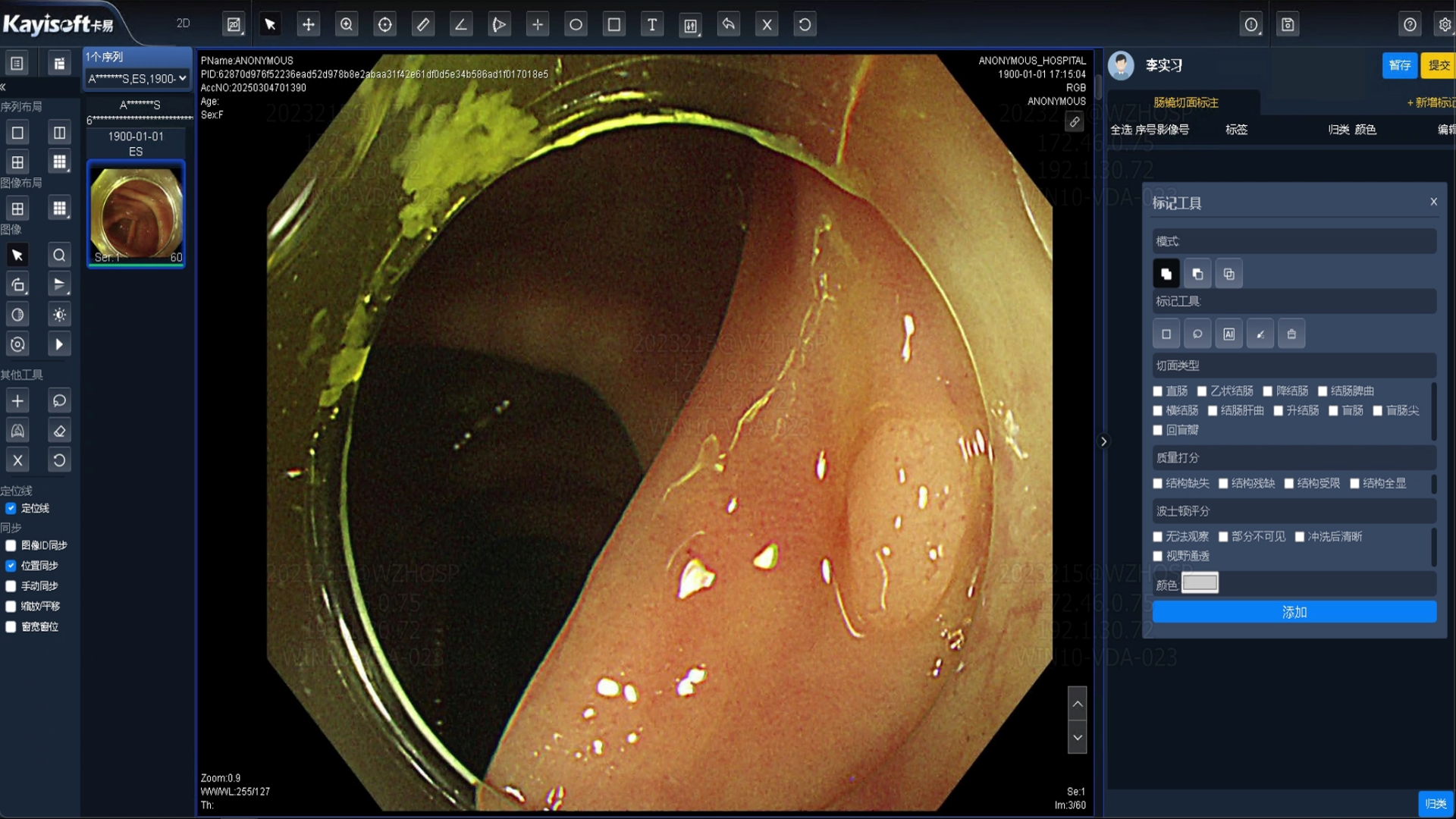Image resolution: width=1456 pixels, height=819 pixels.
Task: Select the brush marking tool
Action: pos(1260,334)
